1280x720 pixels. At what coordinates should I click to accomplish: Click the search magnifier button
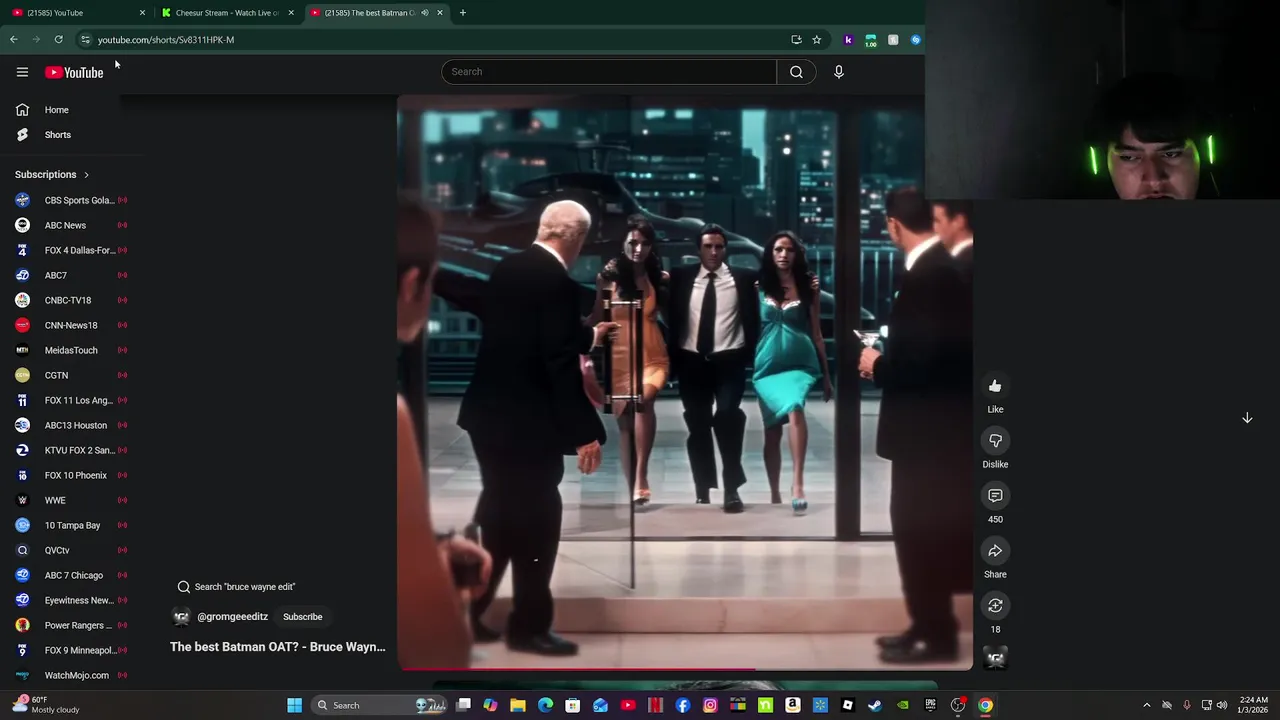click(x=796, y=72)
